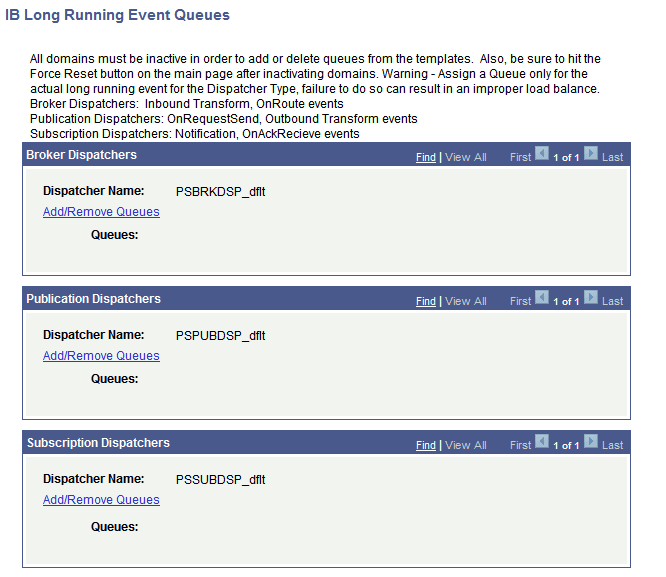Click Add/Remove Queues under PSSUBDSP_dflt

click(101, 500)
